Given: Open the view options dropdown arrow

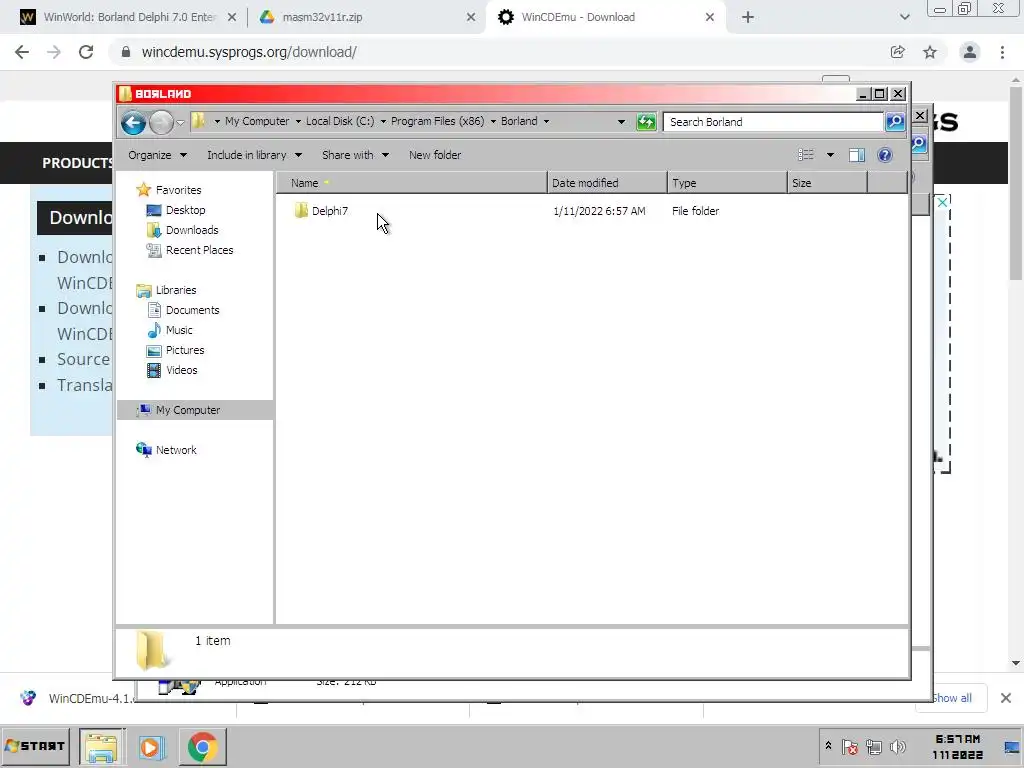Looking at the screenshot, I should [x=830, y=155].
